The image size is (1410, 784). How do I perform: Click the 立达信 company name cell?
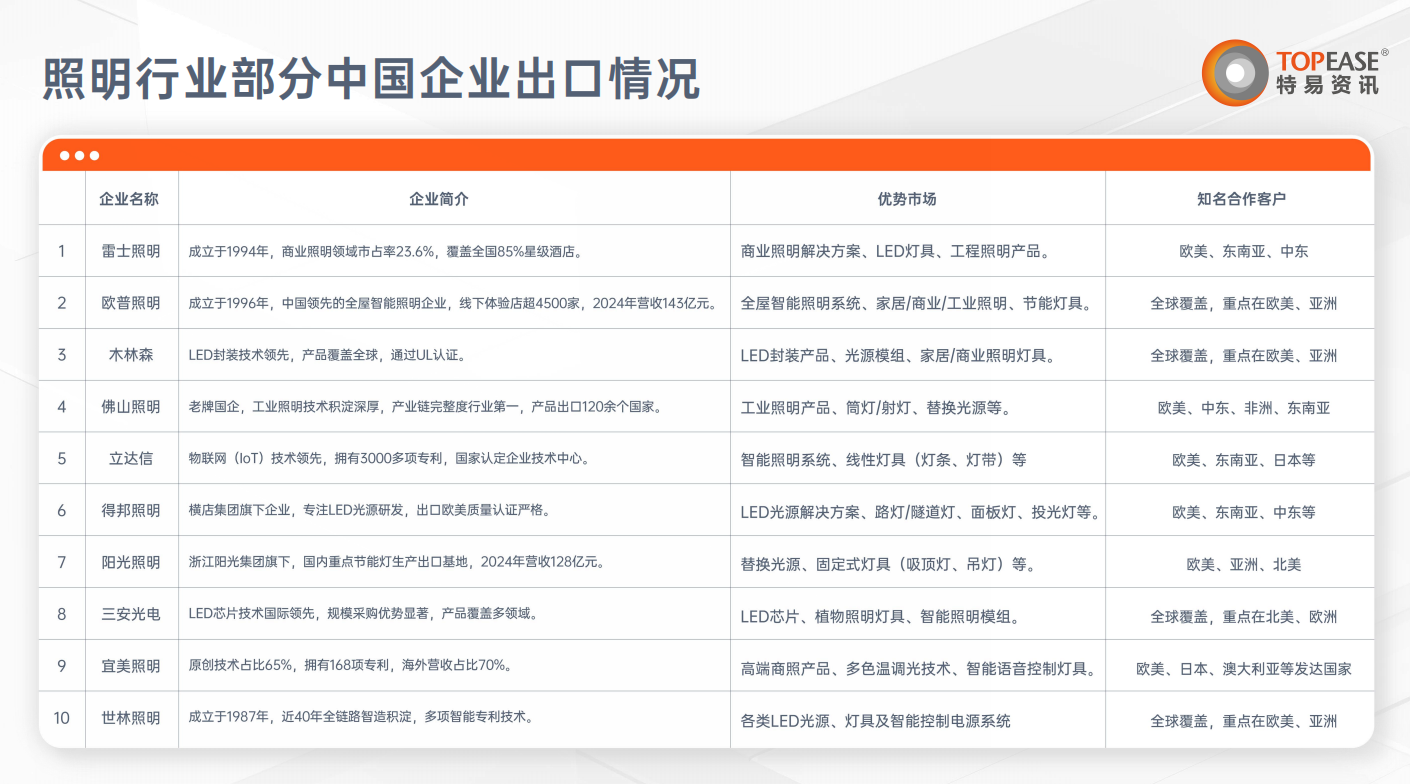(x=131, y=459)
